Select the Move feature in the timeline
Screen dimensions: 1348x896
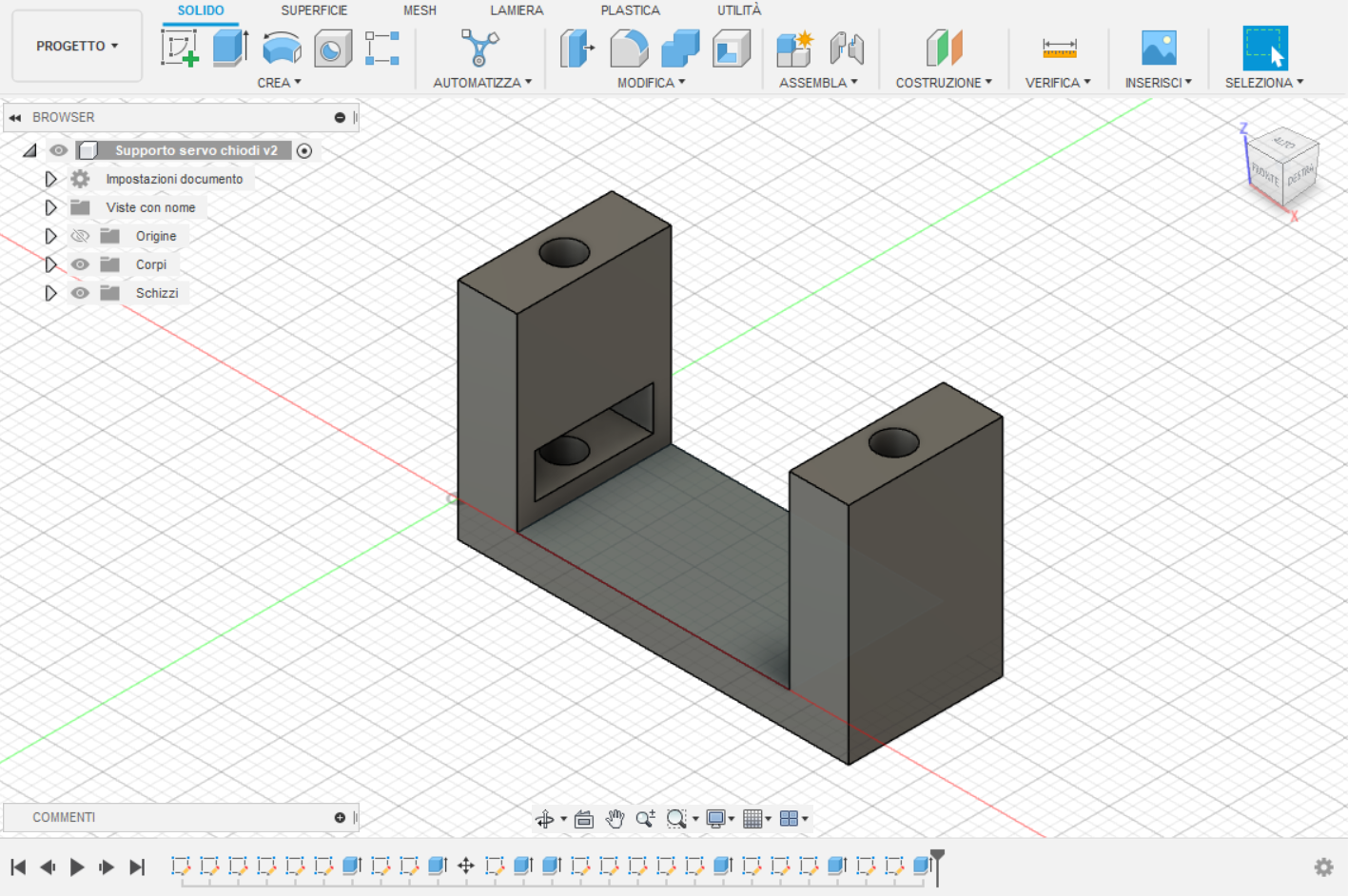466,866
